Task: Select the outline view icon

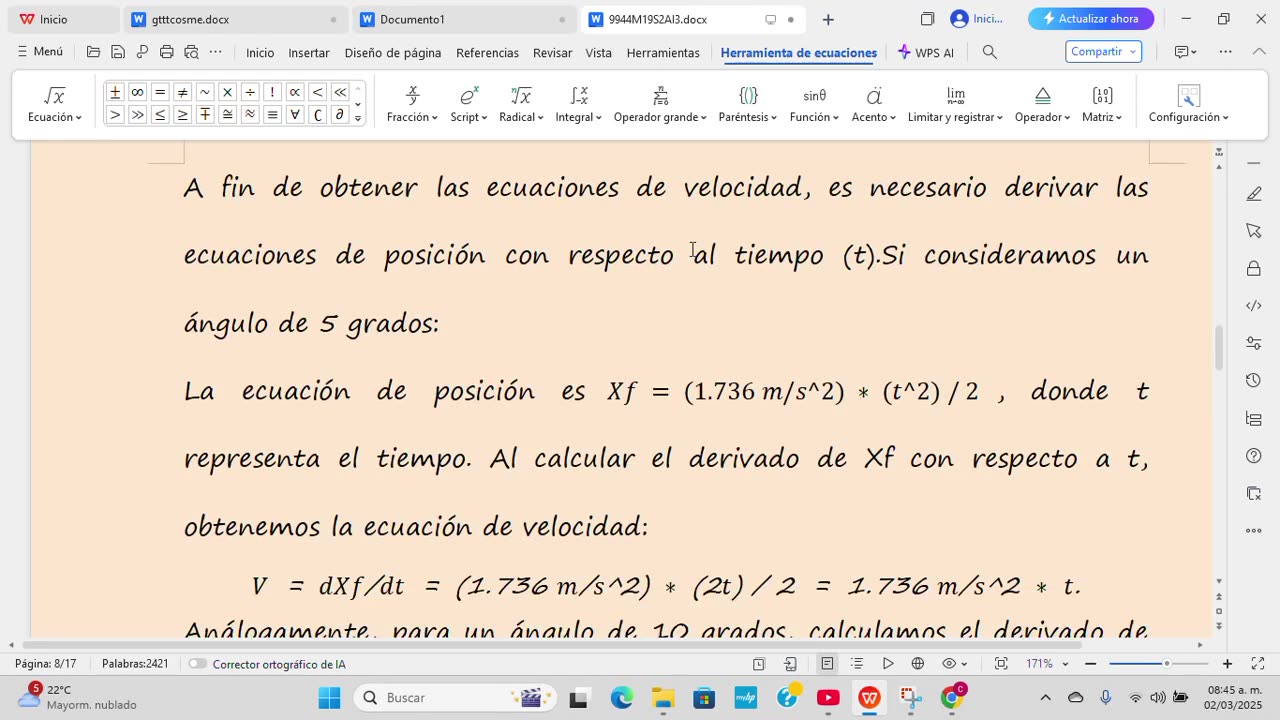Action: 857,664
